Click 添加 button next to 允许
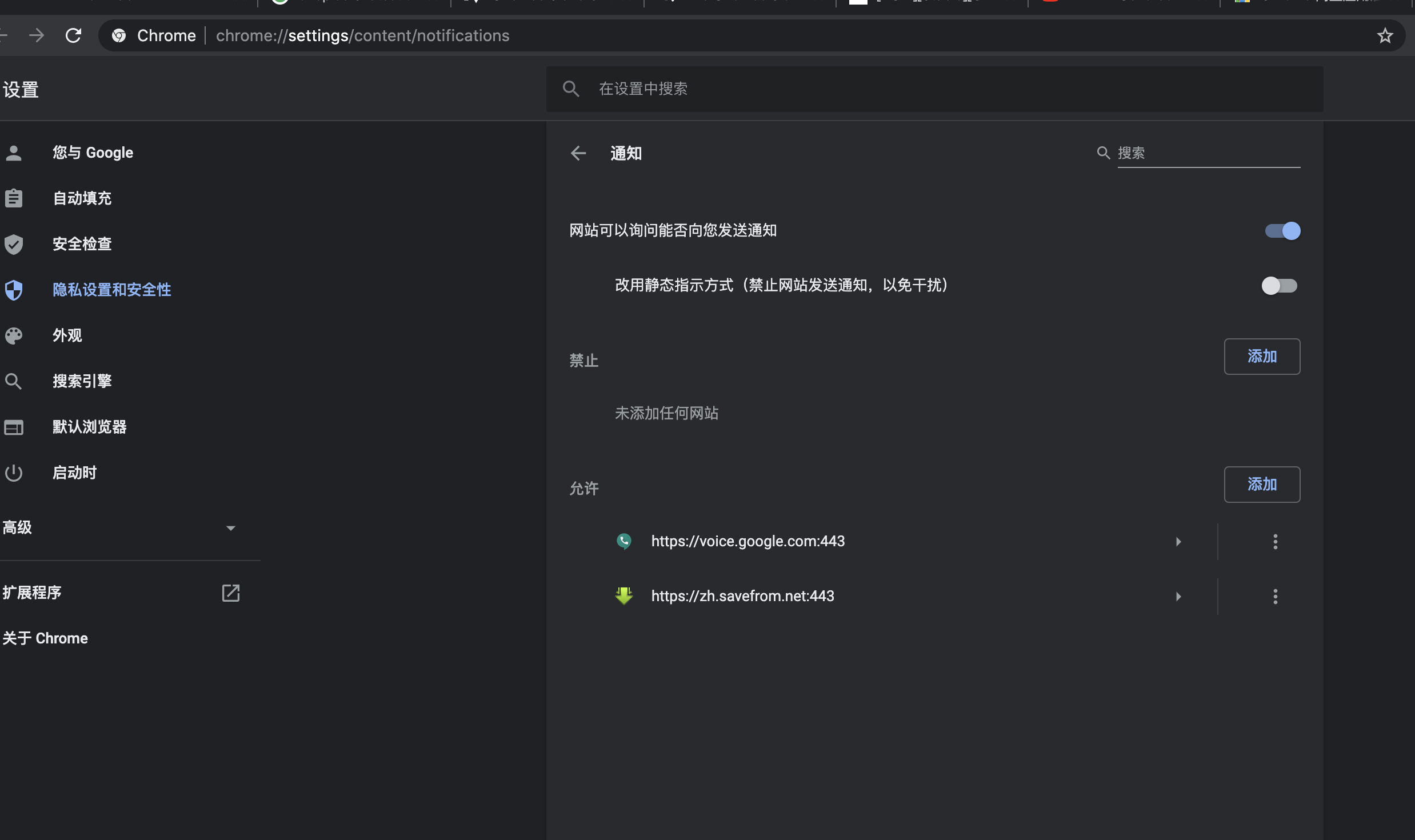Screen dimensions: 1415x840 coord(1262,485)
